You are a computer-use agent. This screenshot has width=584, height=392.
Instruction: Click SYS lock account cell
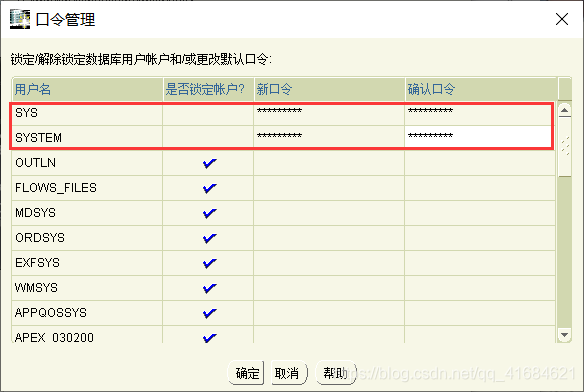click(208, 113)
